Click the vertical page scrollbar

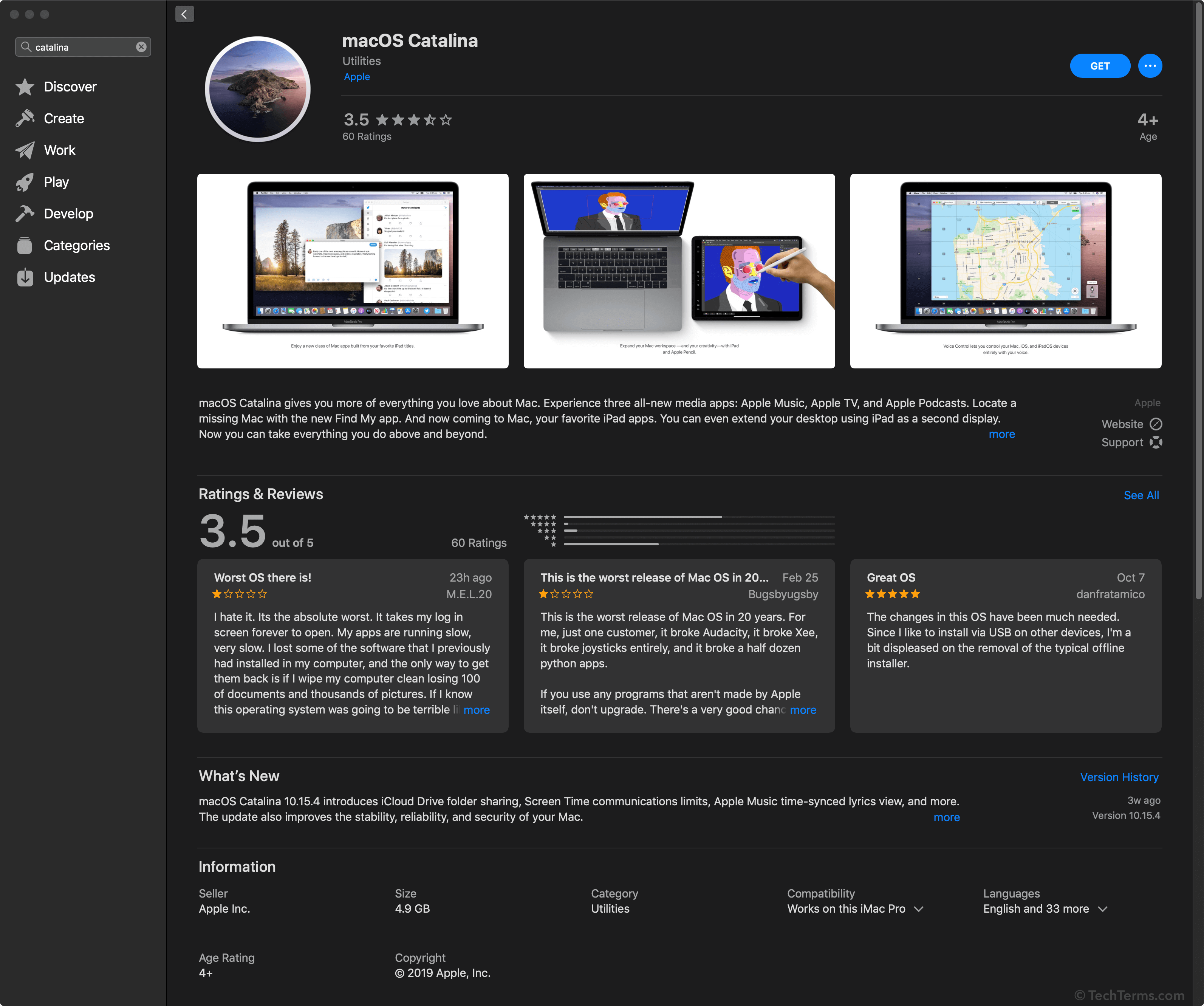(x=1198, y=300)
